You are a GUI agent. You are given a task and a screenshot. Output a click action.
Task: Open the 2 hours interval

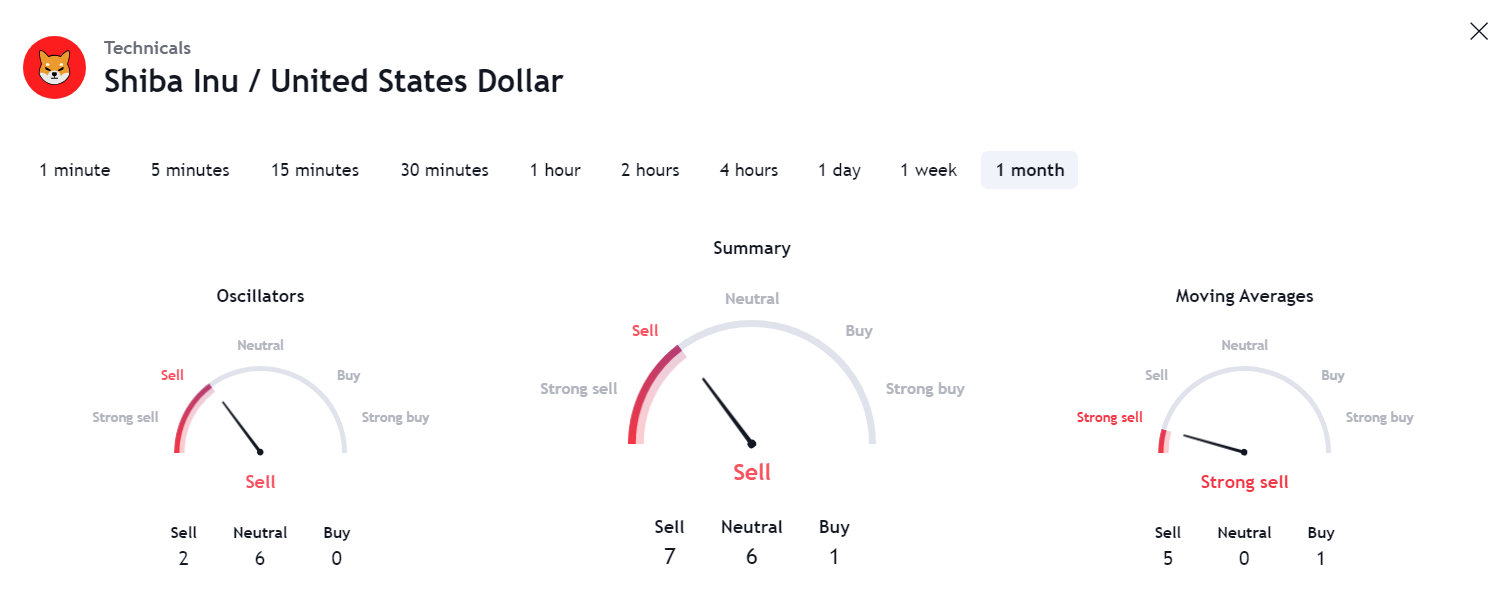(650, 170)
